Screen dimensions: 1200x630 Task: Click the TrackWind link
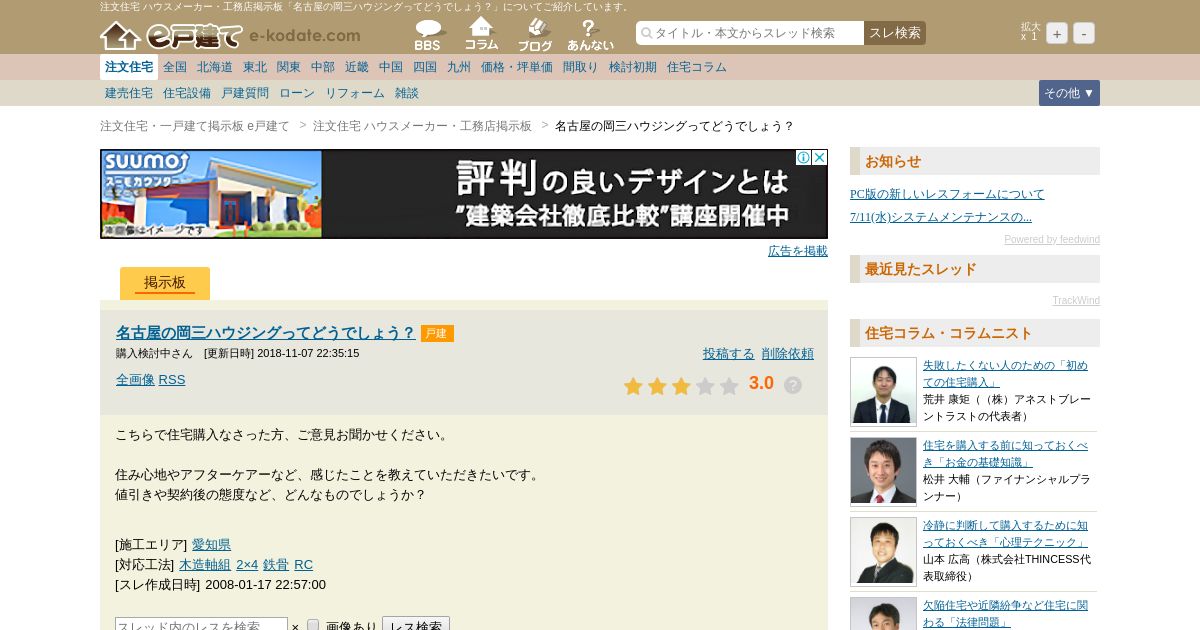(x=1076, y=301)
